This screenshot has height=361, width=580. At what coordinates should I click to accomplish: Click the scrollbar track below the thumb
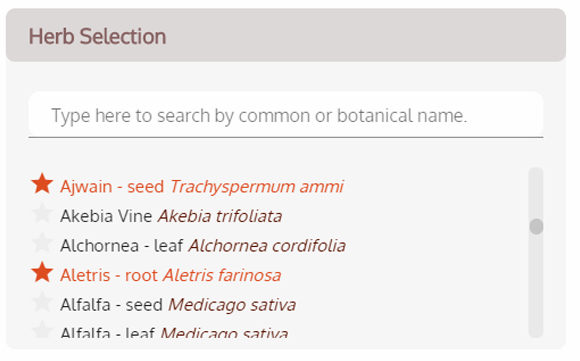tap(536, 286)
